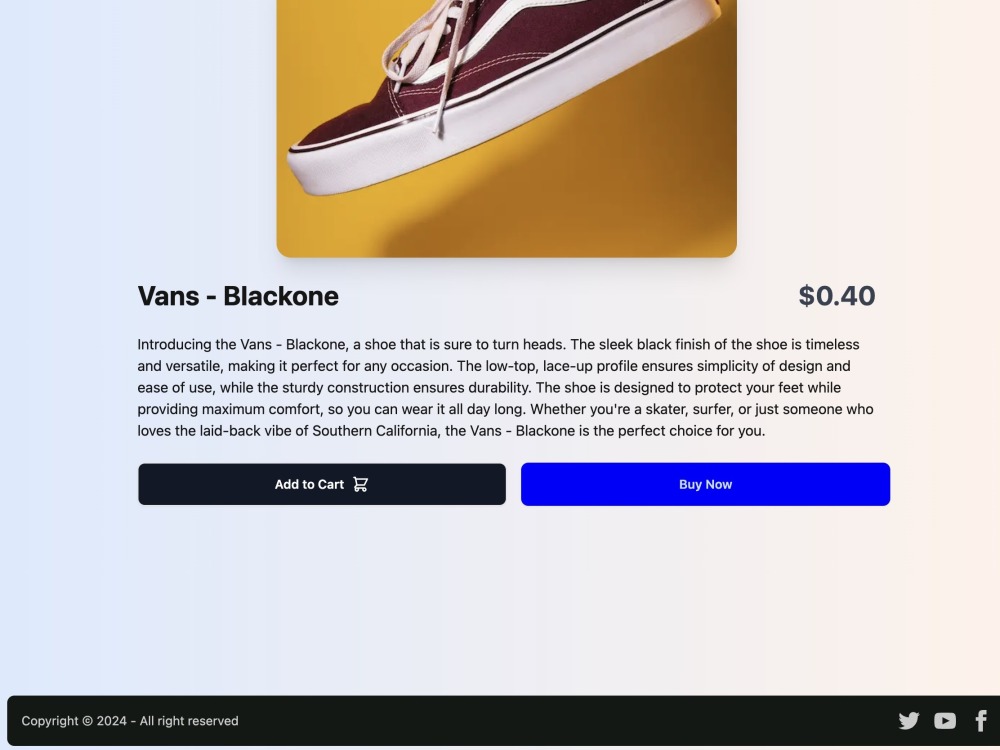Click the blue Buy Now button

point(705,484)
